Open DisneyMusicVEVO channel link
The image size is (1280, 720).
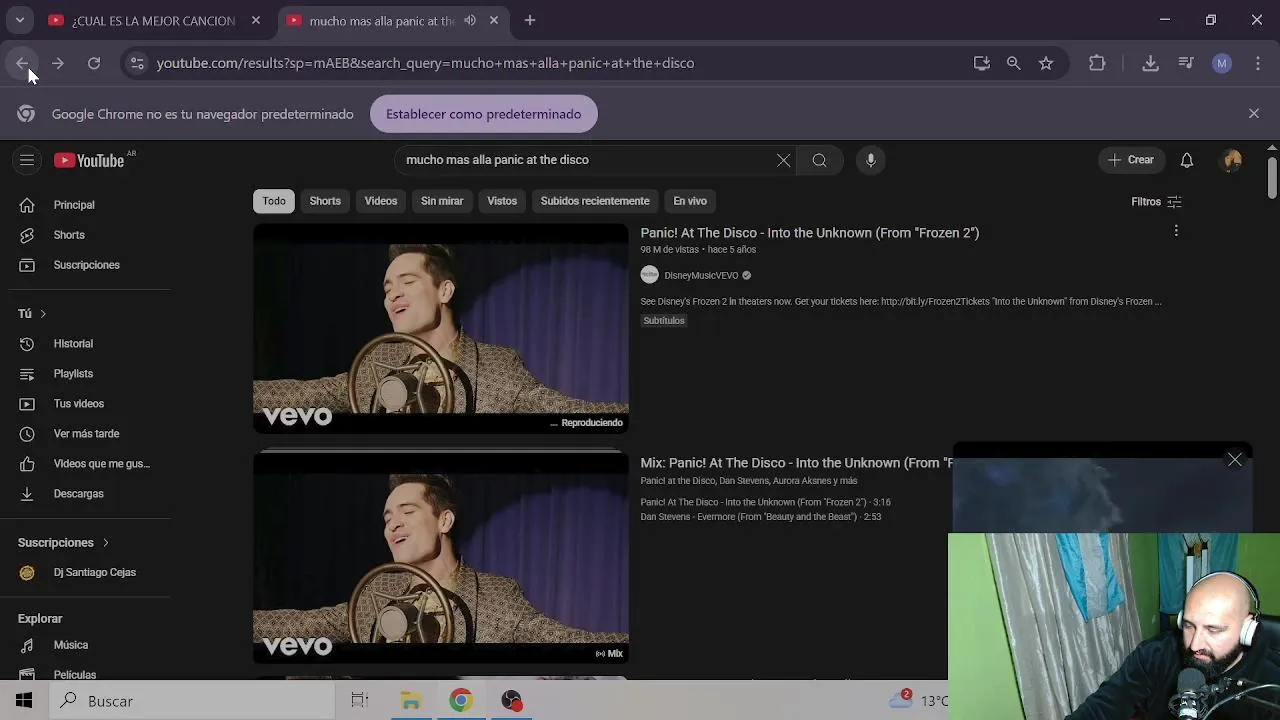pyautogui.click(x=701, y=275)
